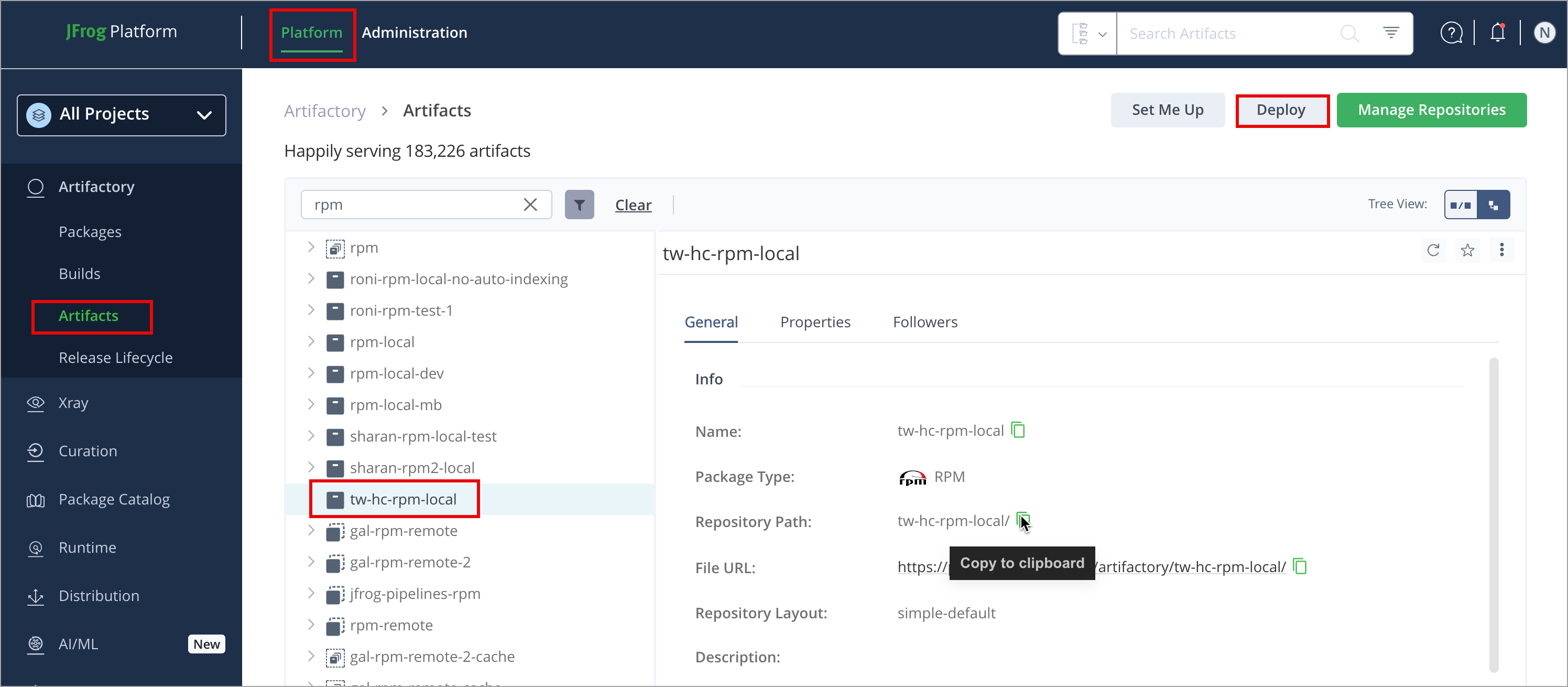Toggle the repository search filter funnel
This screenshot has width=1568, height=687.
(579, 204)
